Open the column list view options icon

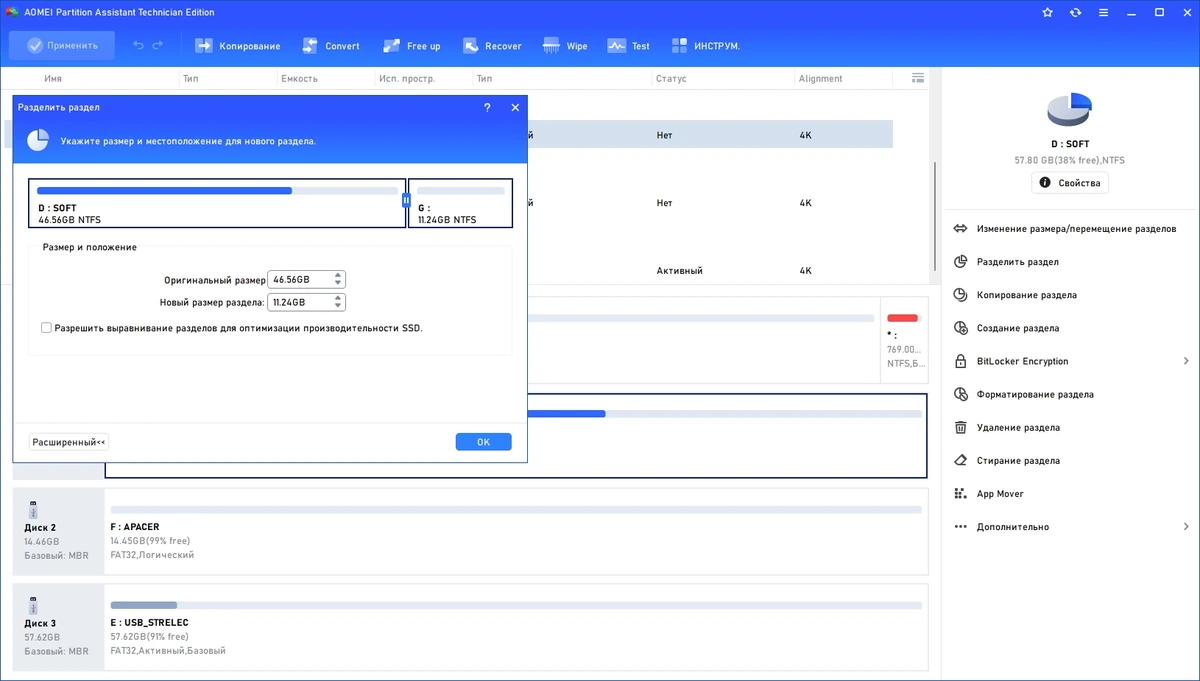coord(918,78)
